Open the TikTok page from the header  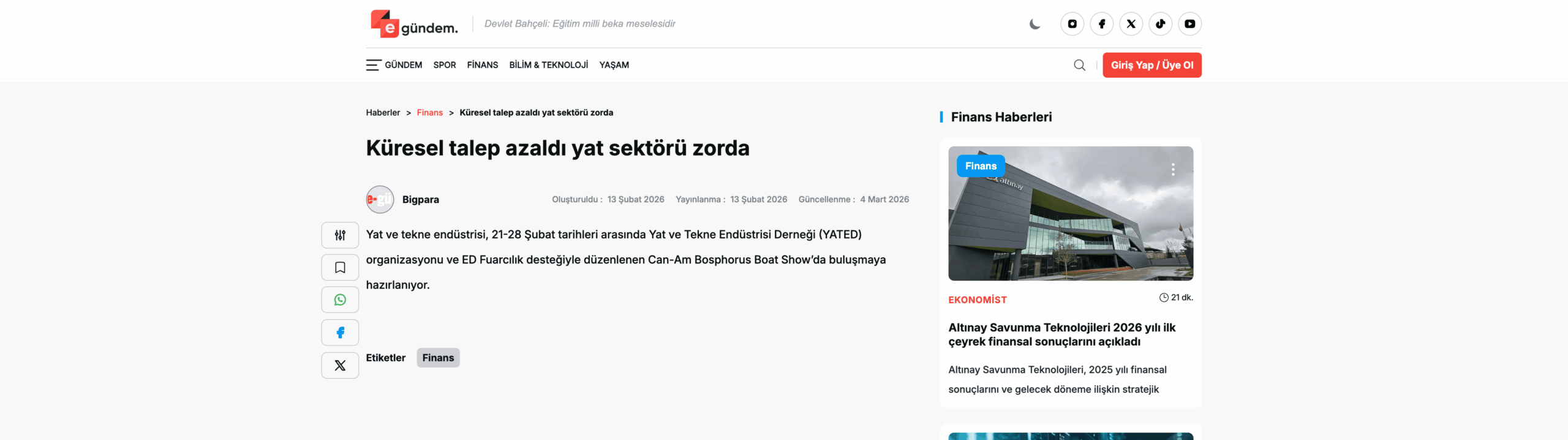coord(1160,24)
